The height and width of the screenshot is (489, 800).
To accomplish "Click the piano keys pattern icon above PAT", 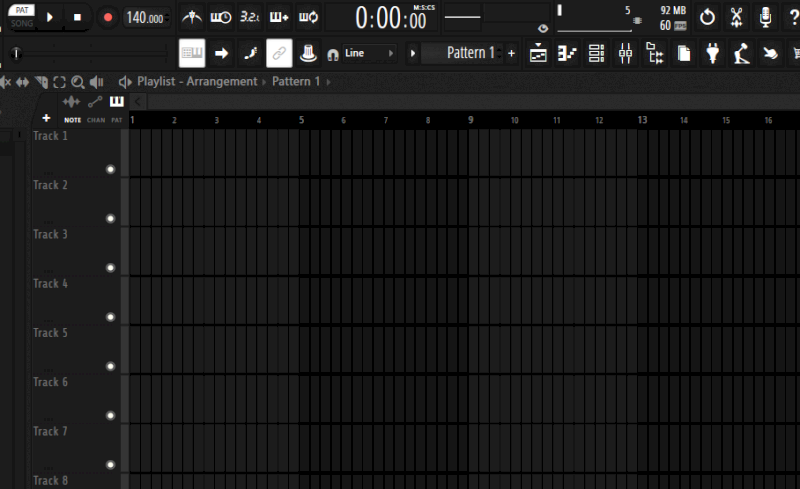I will coord(117,101).
